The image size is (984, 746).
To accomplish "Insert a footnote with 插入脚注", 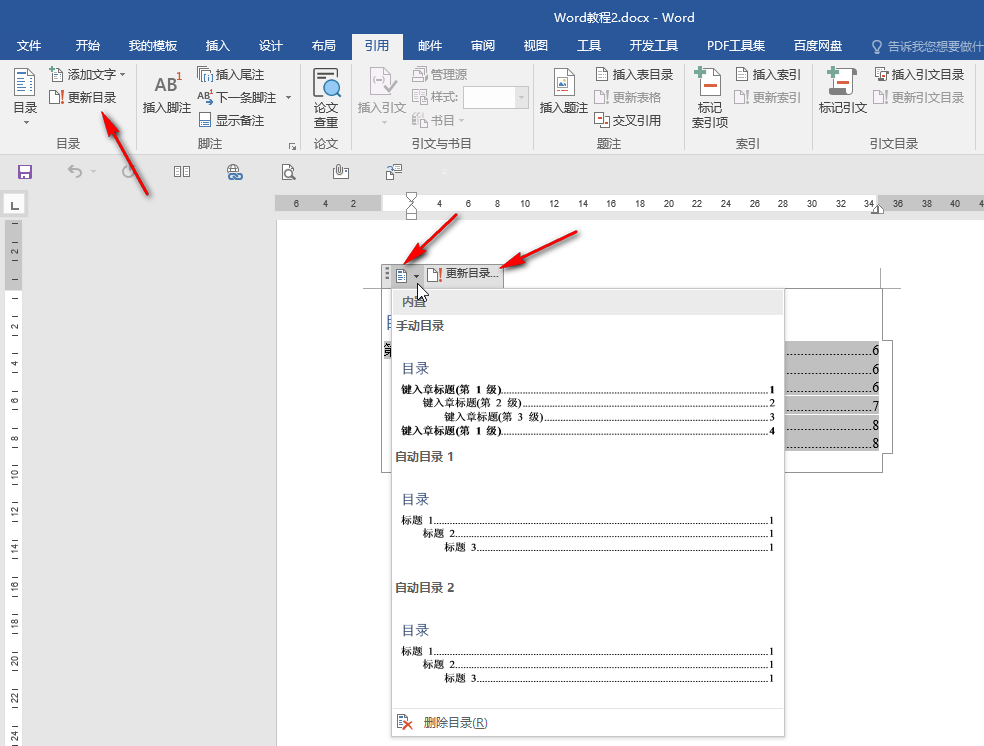I will point(166,93).
